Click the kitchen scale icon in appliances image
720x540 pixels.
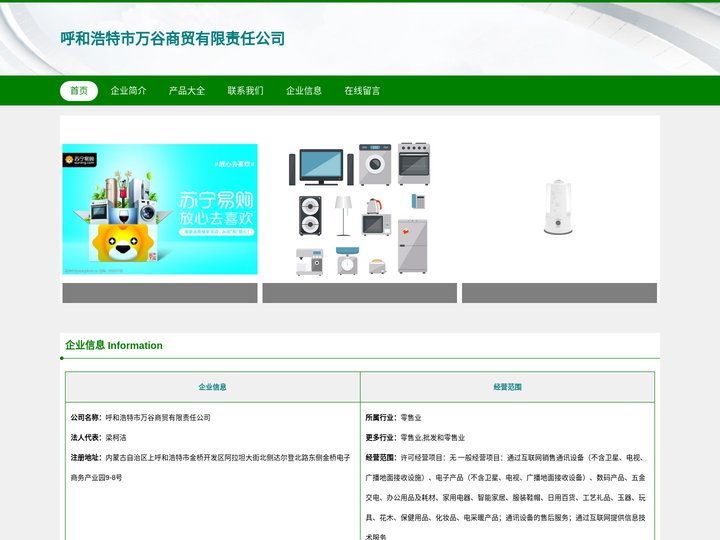(347, 261)
